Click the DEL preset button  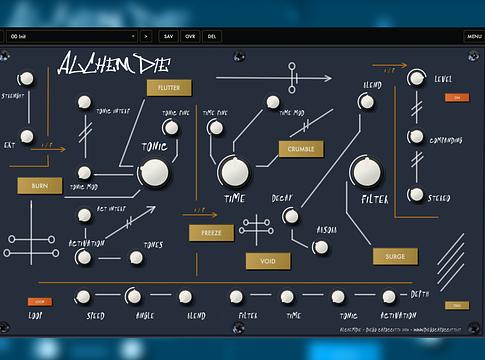212,36
